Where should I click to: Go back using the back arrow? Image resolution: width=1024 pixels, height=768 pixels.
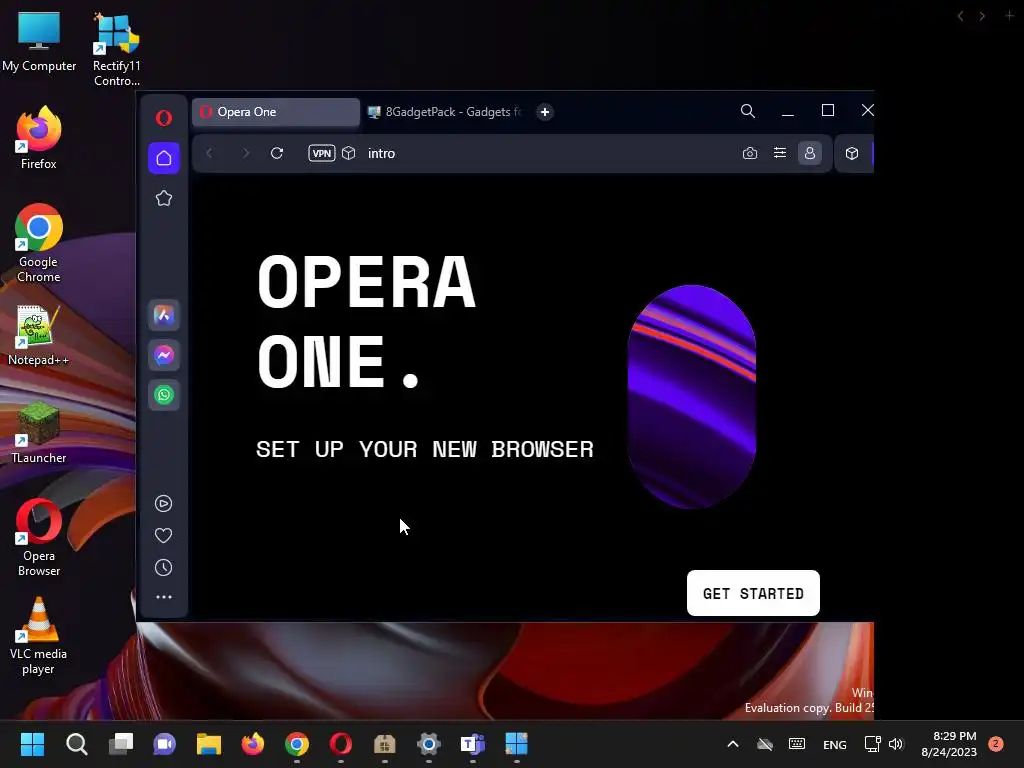click(x=209, y=153)
